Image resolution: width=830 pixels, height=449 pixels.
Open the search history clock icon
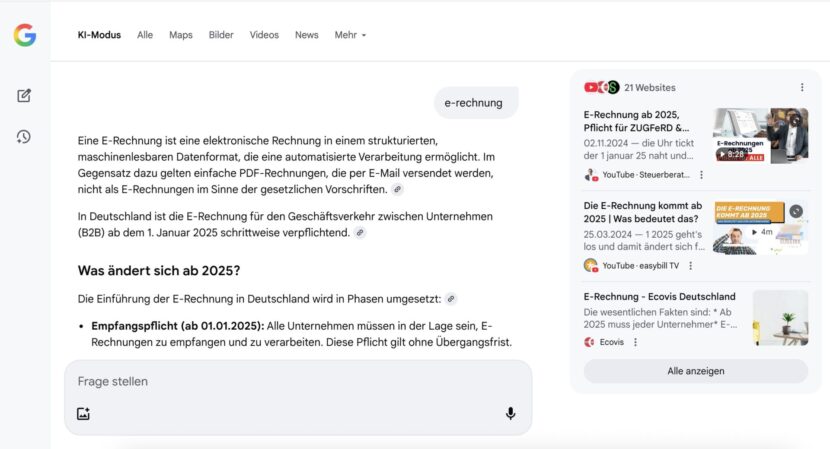[25, 136]
